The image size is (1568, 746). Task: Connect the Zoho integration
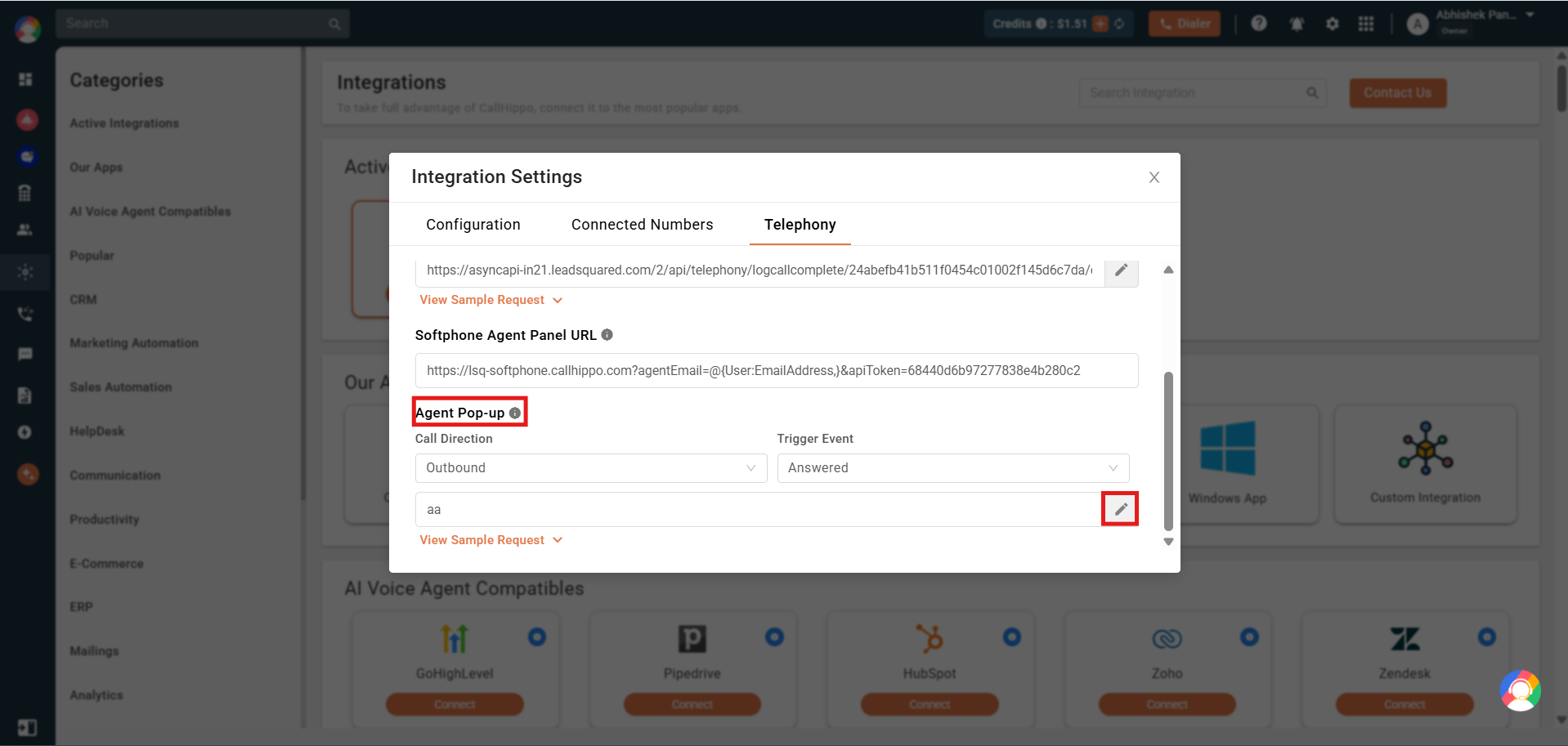(1167, 704)
